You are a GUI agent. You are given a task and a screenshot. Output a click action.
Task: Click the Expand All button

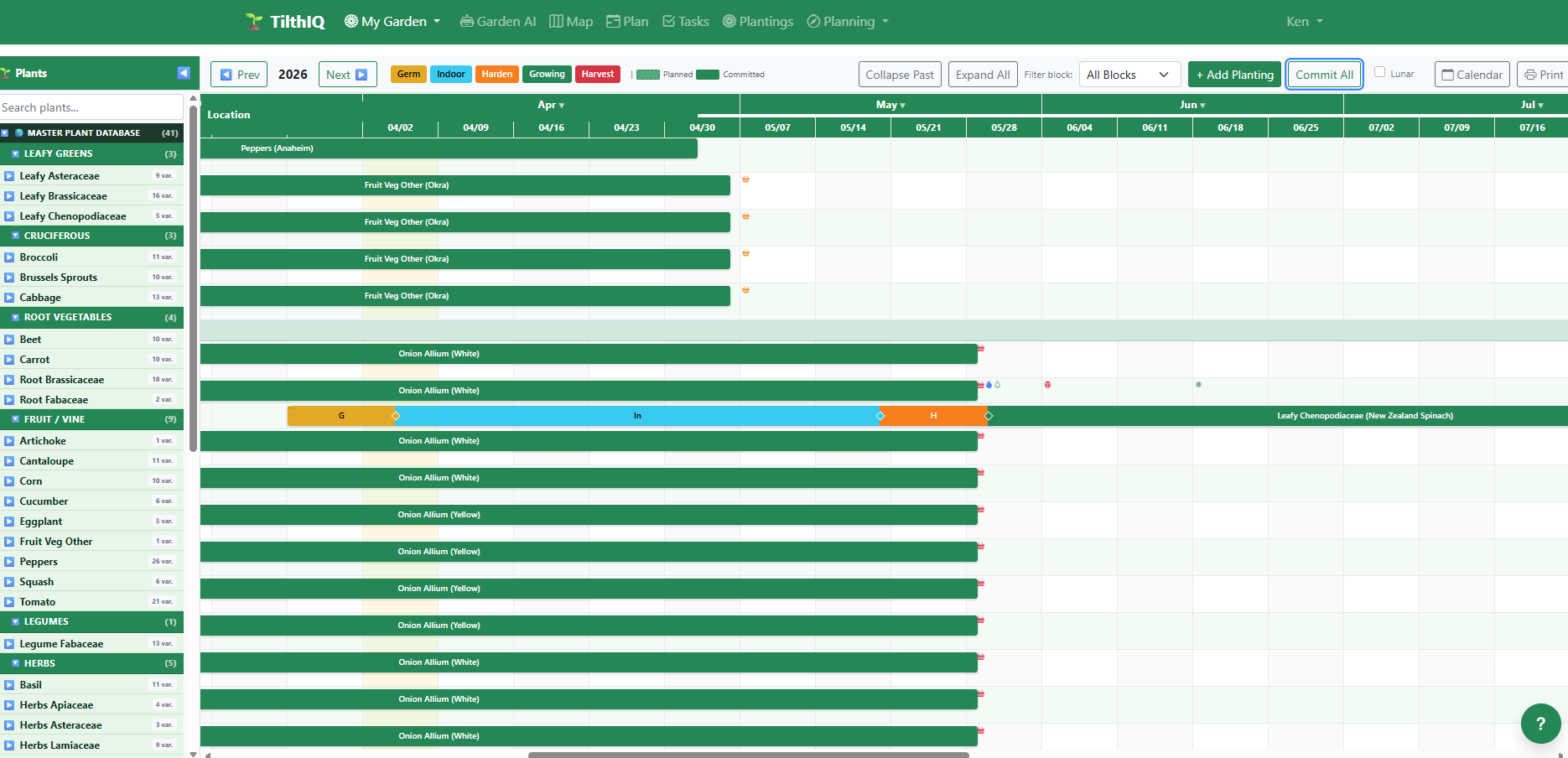[983, 75]
